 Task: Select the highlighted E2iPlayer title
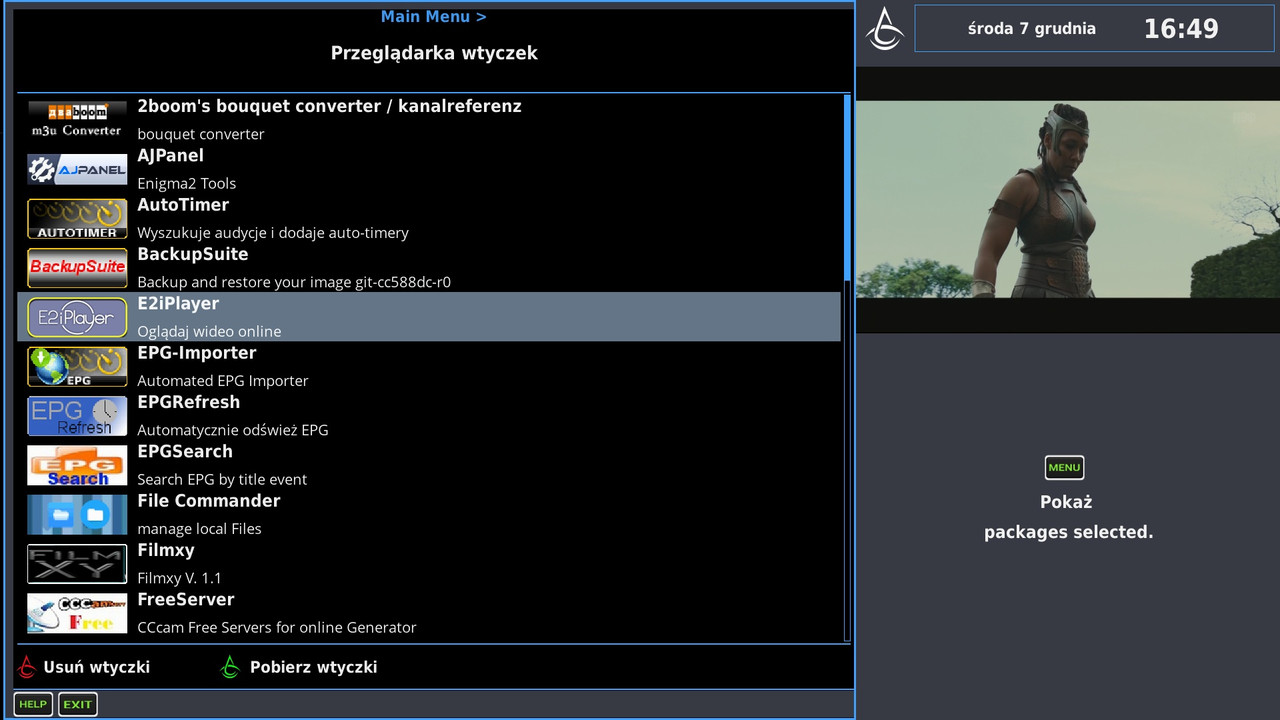click(x=178, y=303)
